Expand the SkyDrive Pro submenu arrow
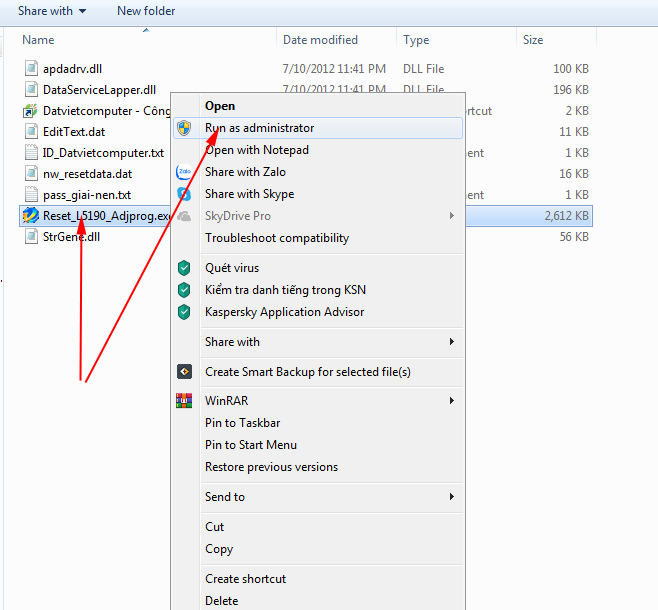 pos(452,216)
